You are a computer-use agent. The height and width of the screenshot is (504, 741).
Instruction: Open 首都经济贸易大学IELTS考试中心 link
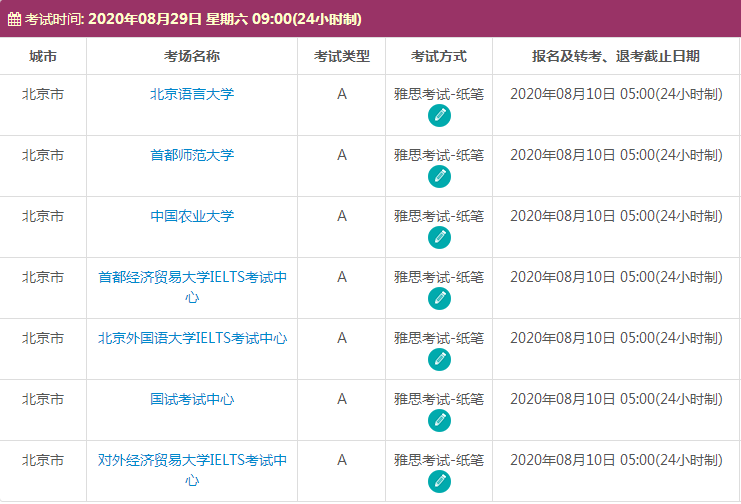point(192,287)
